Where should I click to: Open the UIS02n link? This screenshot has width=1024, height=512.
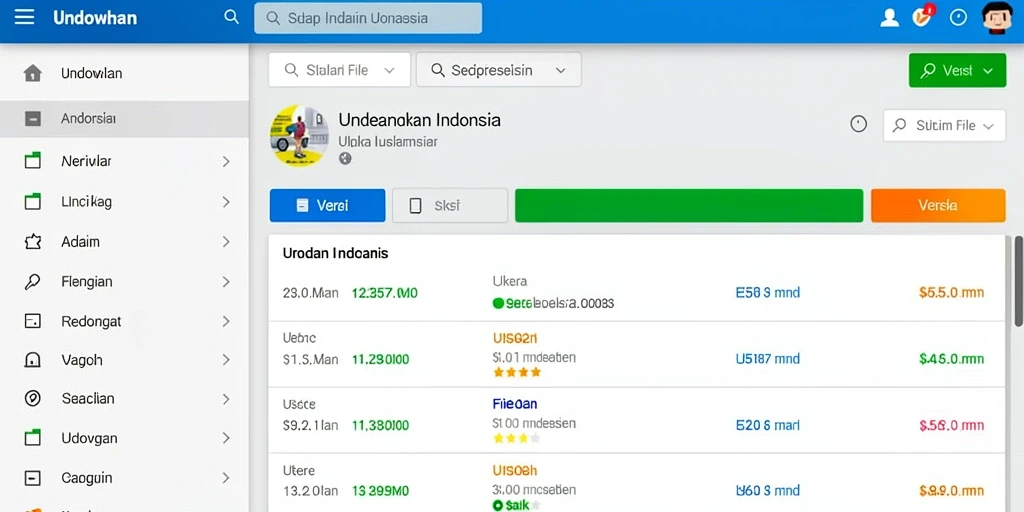(x=515, y=338)
